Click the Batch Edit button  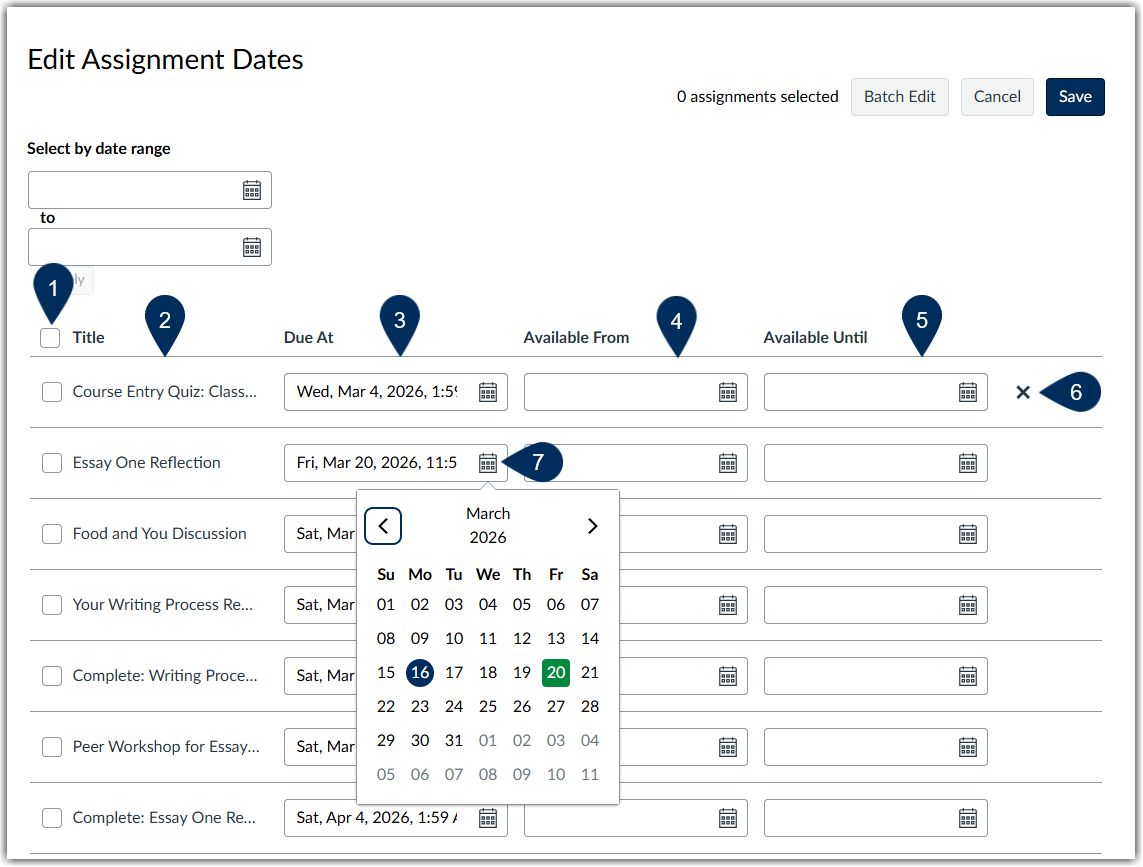tap(899, 96)
